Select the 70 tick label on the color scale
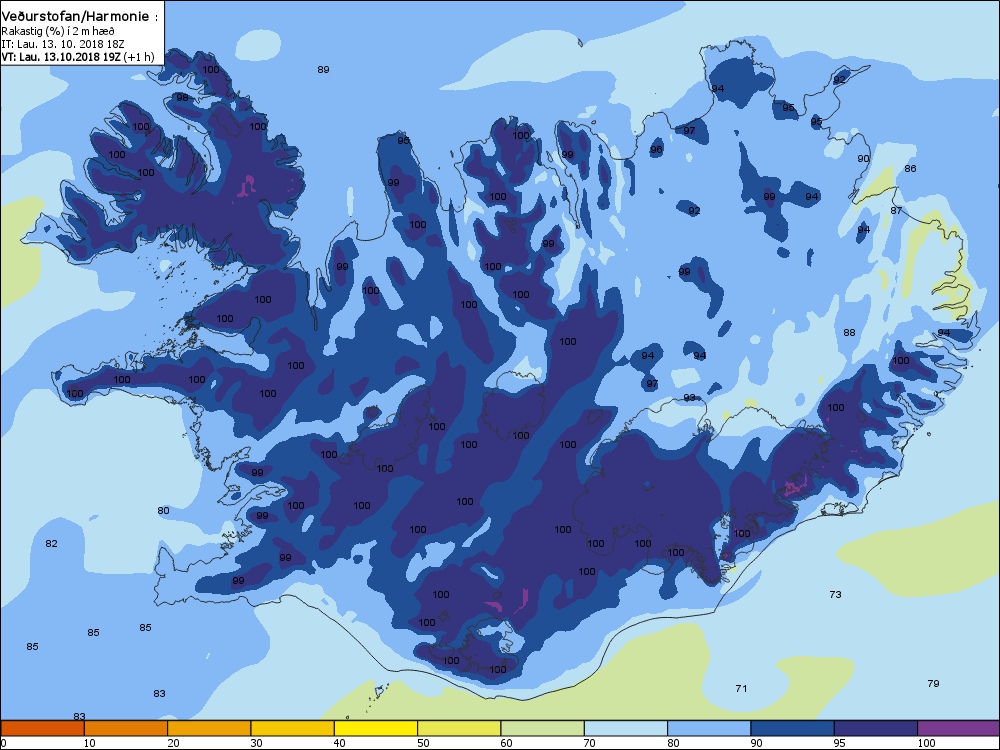This screenshot has height=750, width=1000. (x=590, y=743)
